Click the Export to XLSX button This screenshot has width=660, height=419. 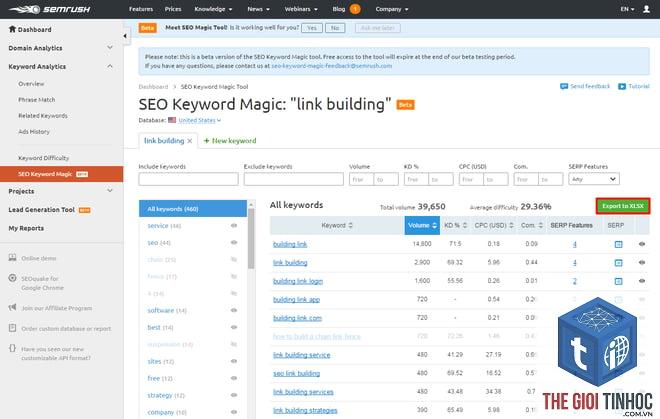(623, 206)
